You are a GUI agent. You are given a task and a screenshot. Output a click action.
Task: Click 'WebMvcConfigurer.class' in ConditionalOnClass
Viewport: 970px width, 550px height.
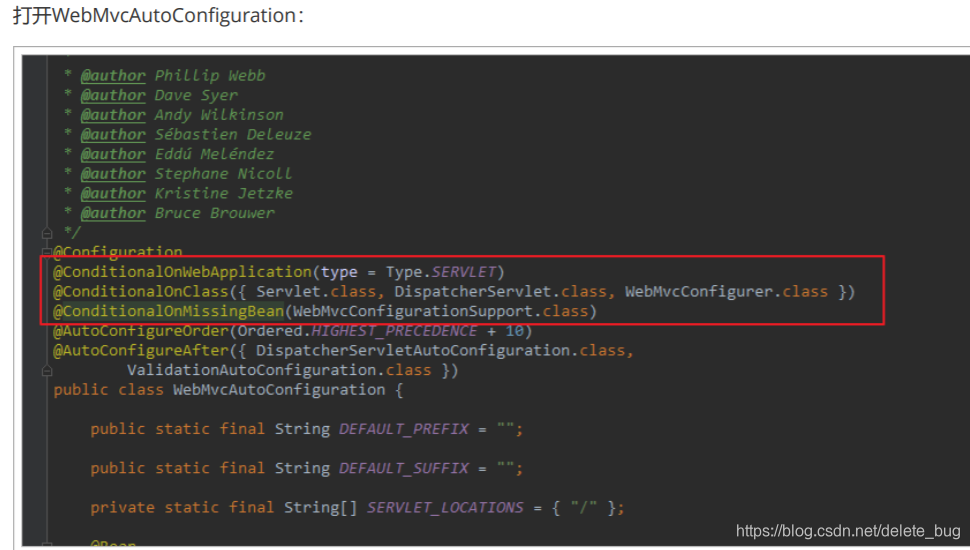[x=726, y=292]
